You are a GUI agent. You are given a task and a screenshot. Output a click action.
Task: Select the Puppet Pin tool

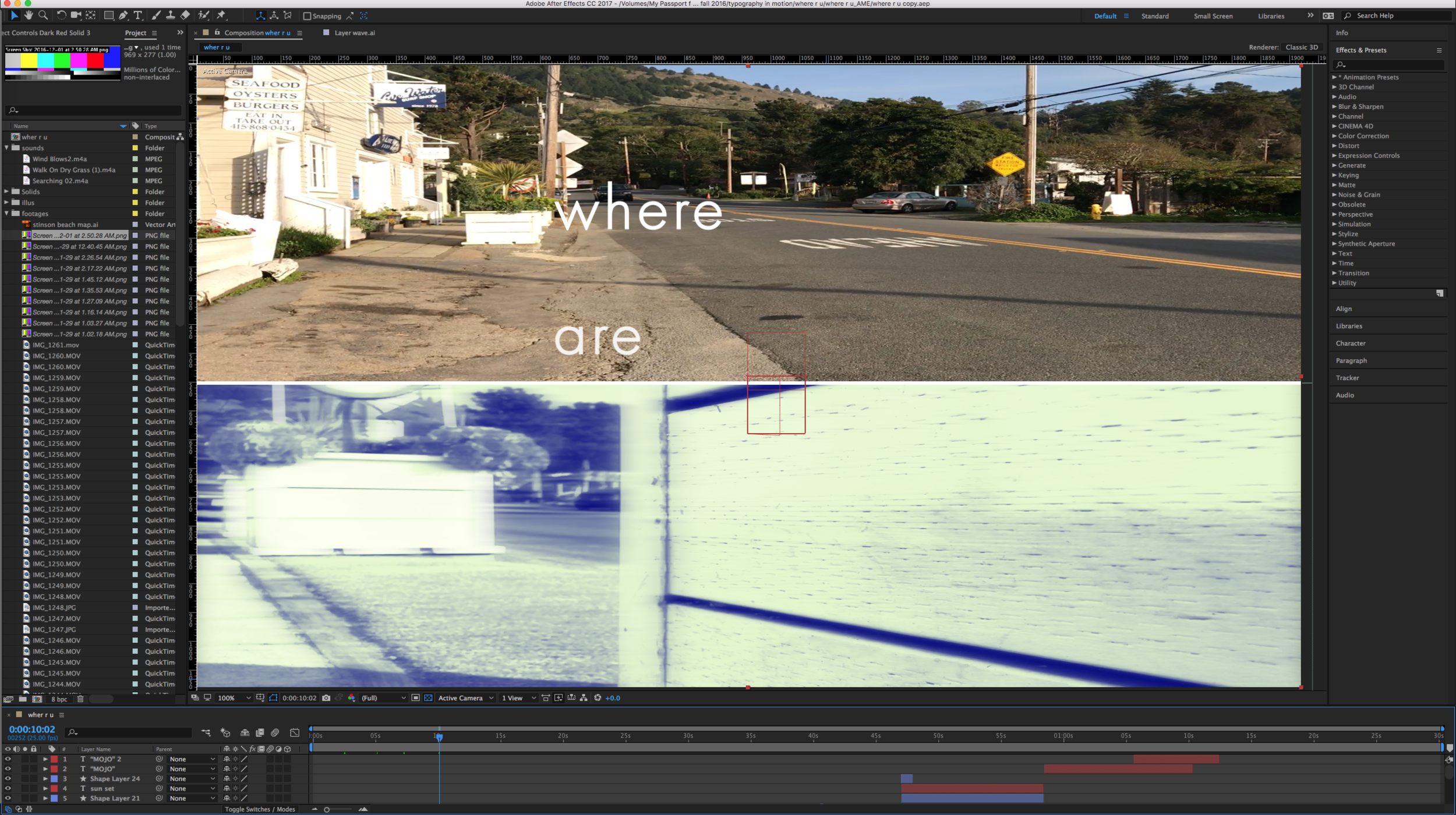pos(221,15)
